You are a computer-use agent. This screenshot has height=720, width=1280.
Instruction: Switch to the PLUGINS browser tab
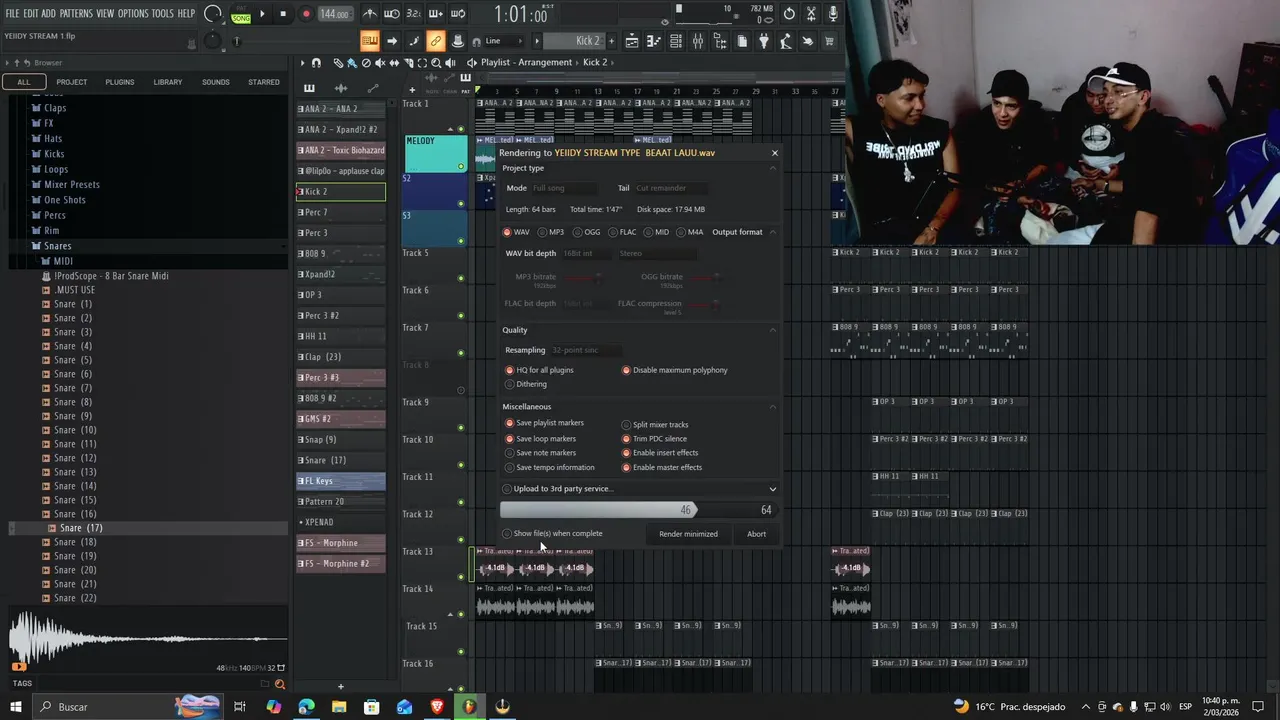120,82
